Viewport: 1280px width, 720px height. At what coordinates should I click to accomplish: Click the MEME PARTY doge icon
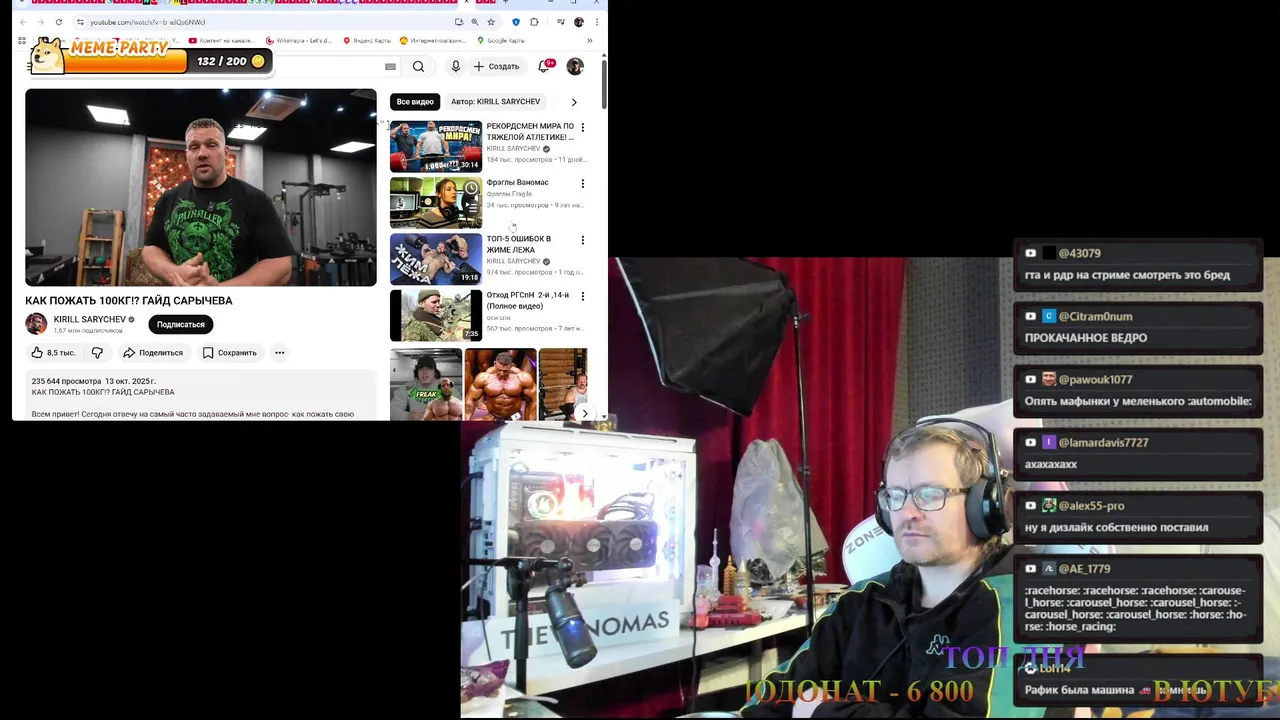click(47, 56)
